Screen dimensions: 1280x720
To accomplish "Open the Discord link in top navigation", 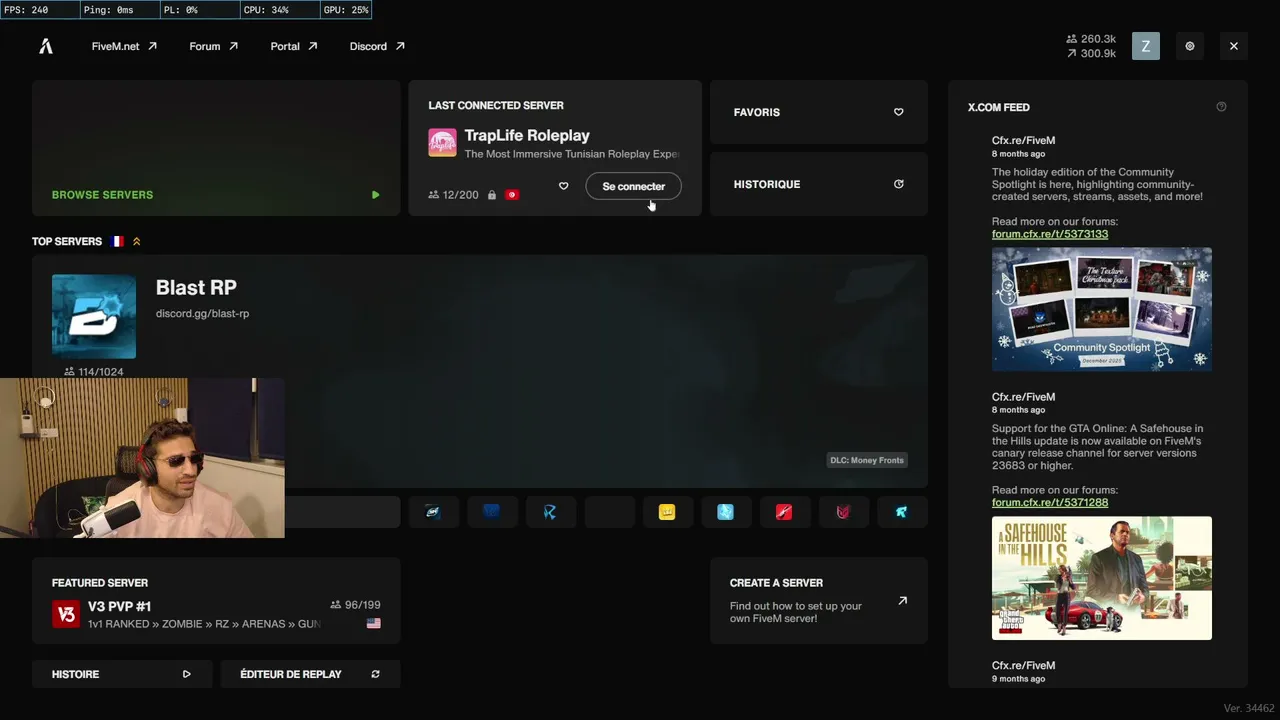I will point(377,46).
